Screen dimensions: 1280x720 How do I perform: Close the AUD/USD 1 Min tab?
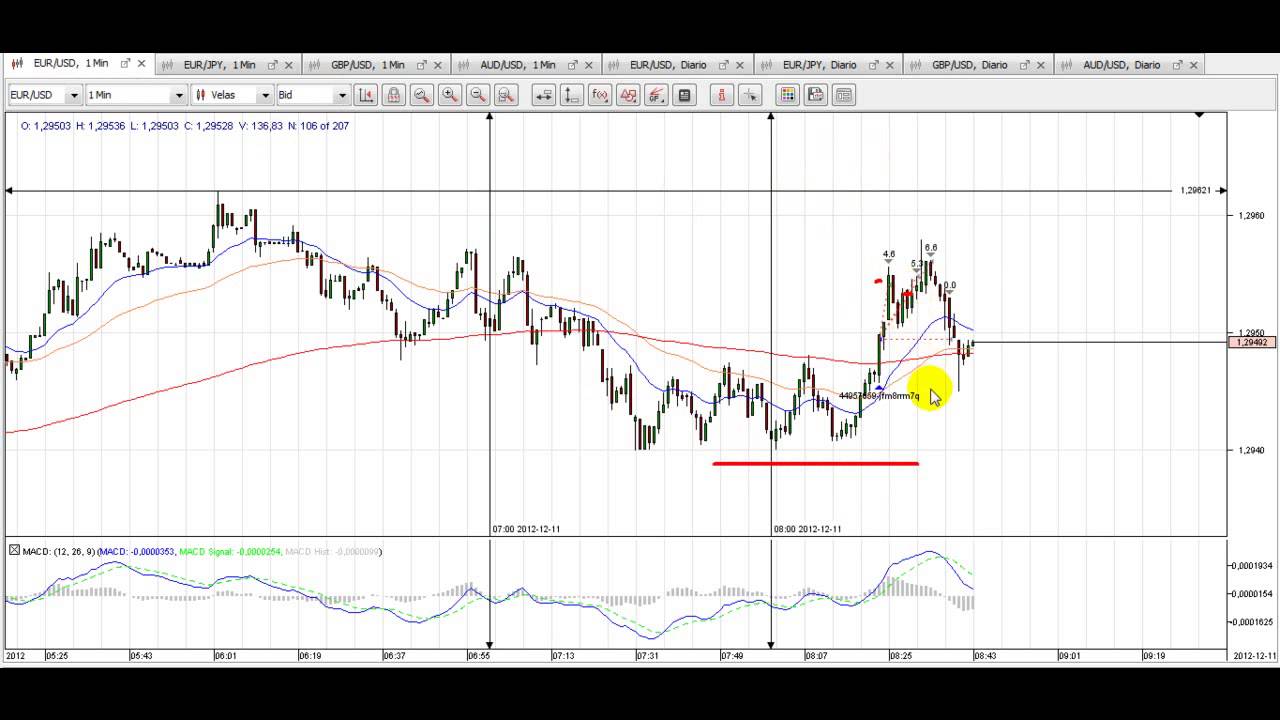point(590,65)
